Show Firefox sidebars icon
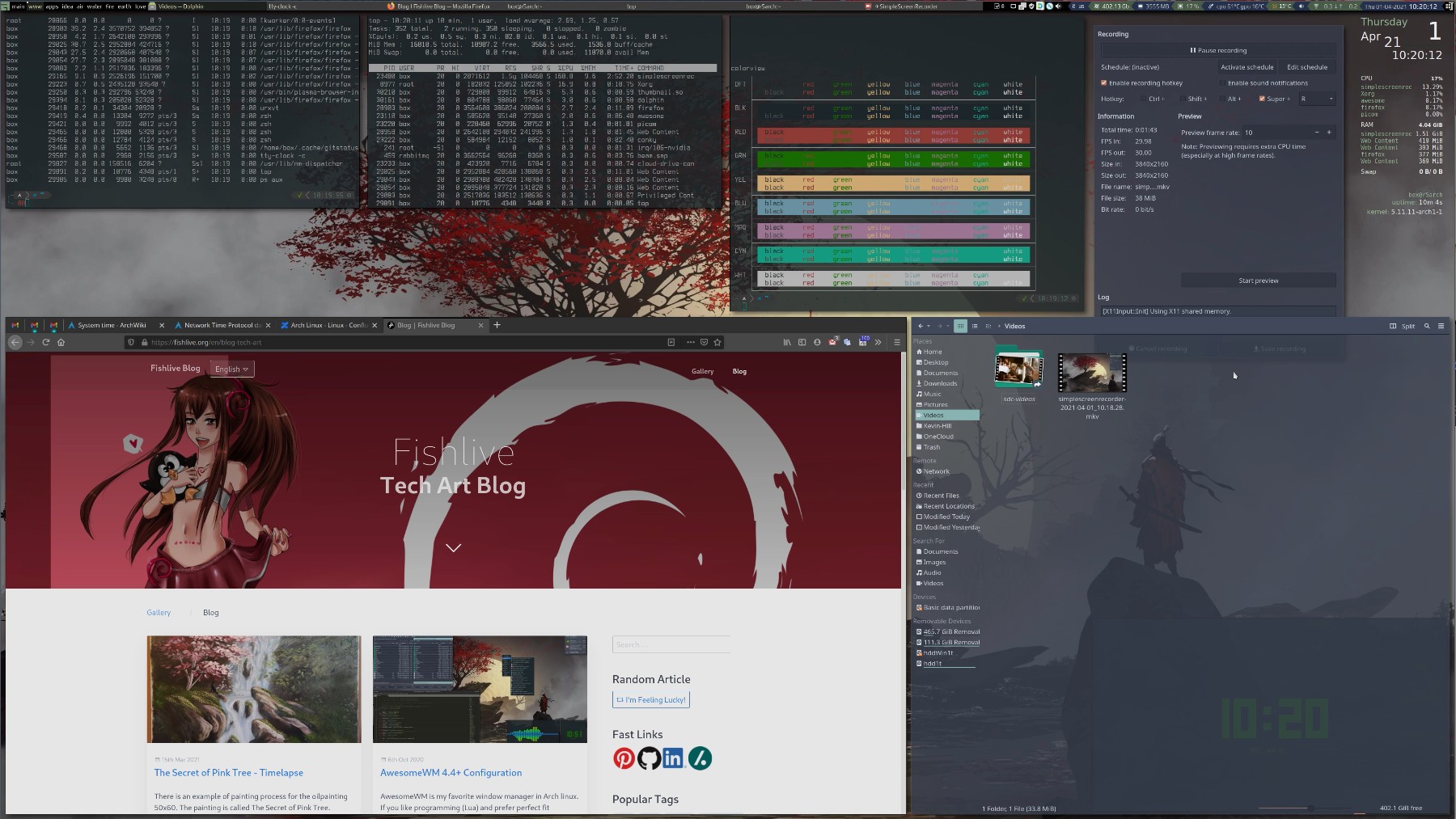This screenshot has width=1456, height=819. (x=802, y=342)
